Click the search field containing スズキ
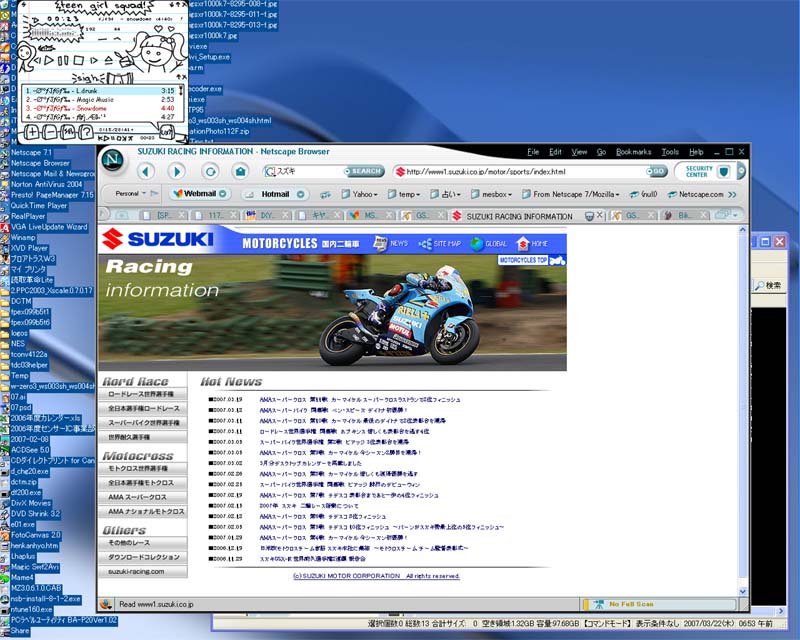The width and height of the screenshot is (800, 640). [x=308, y=171]
